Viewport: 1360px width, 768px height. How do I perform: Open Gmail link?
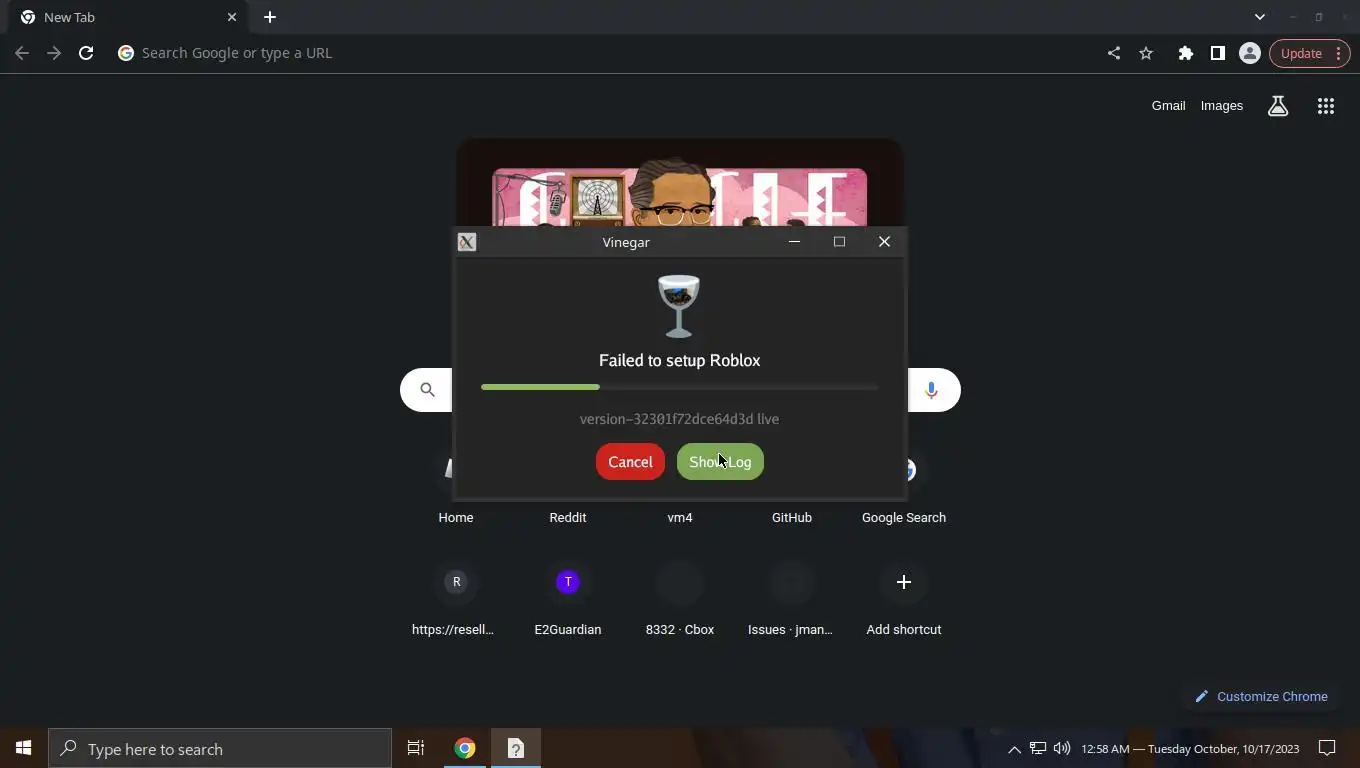click(x=1168, y=106)
